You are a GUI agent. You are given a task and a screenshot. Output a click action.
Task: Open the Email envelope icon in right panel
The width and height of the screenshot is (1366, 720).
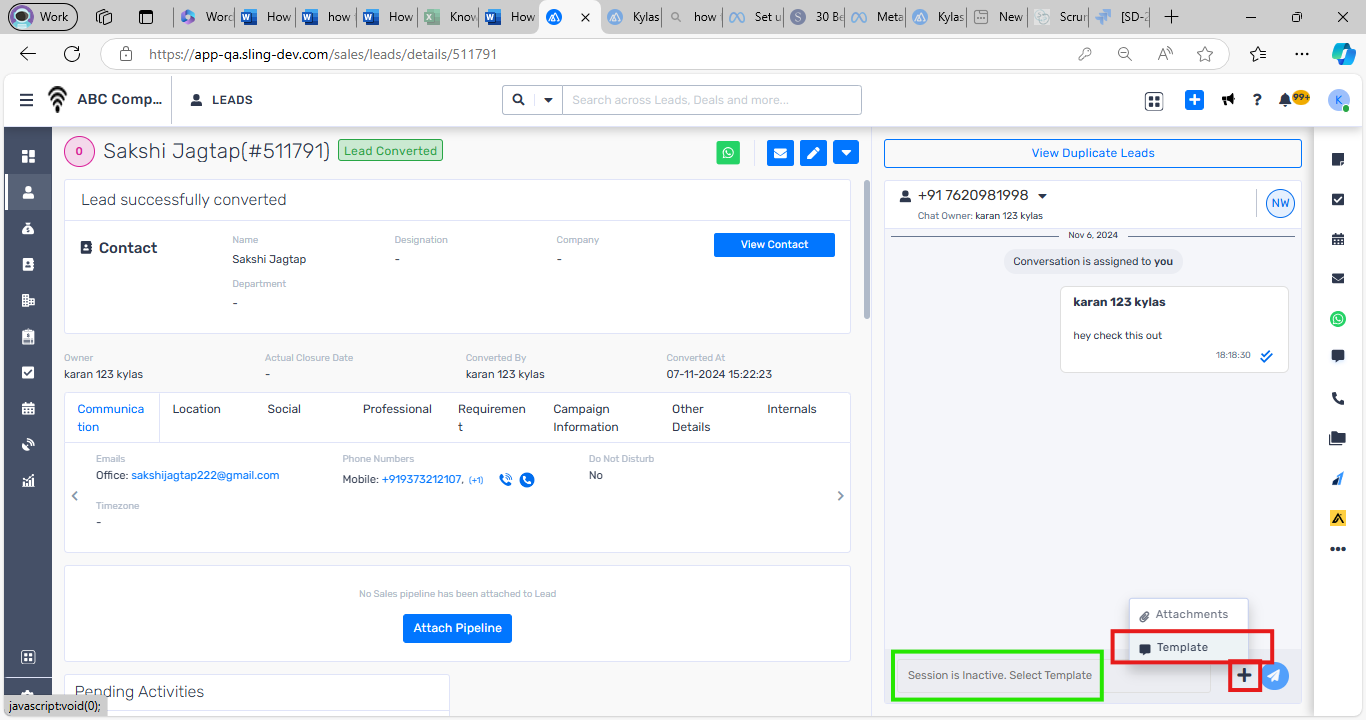pos(1338,278)
